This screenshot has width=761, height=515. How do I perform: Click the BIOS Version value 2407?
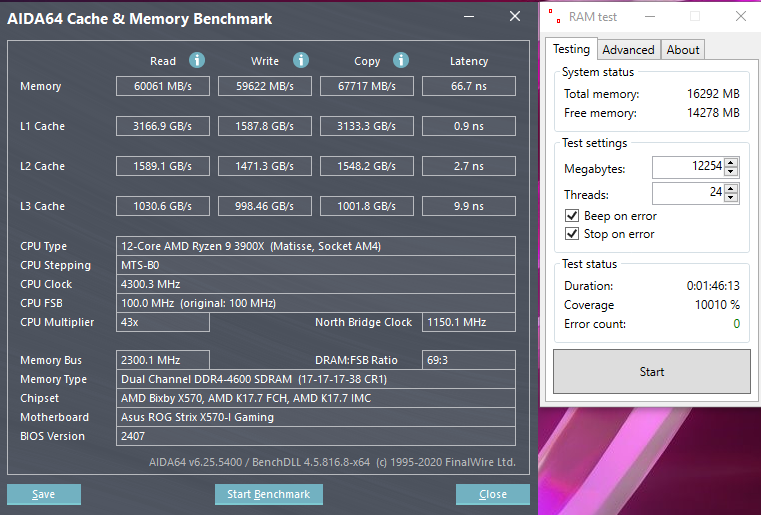pyautogui.click(x=315, y=436)
